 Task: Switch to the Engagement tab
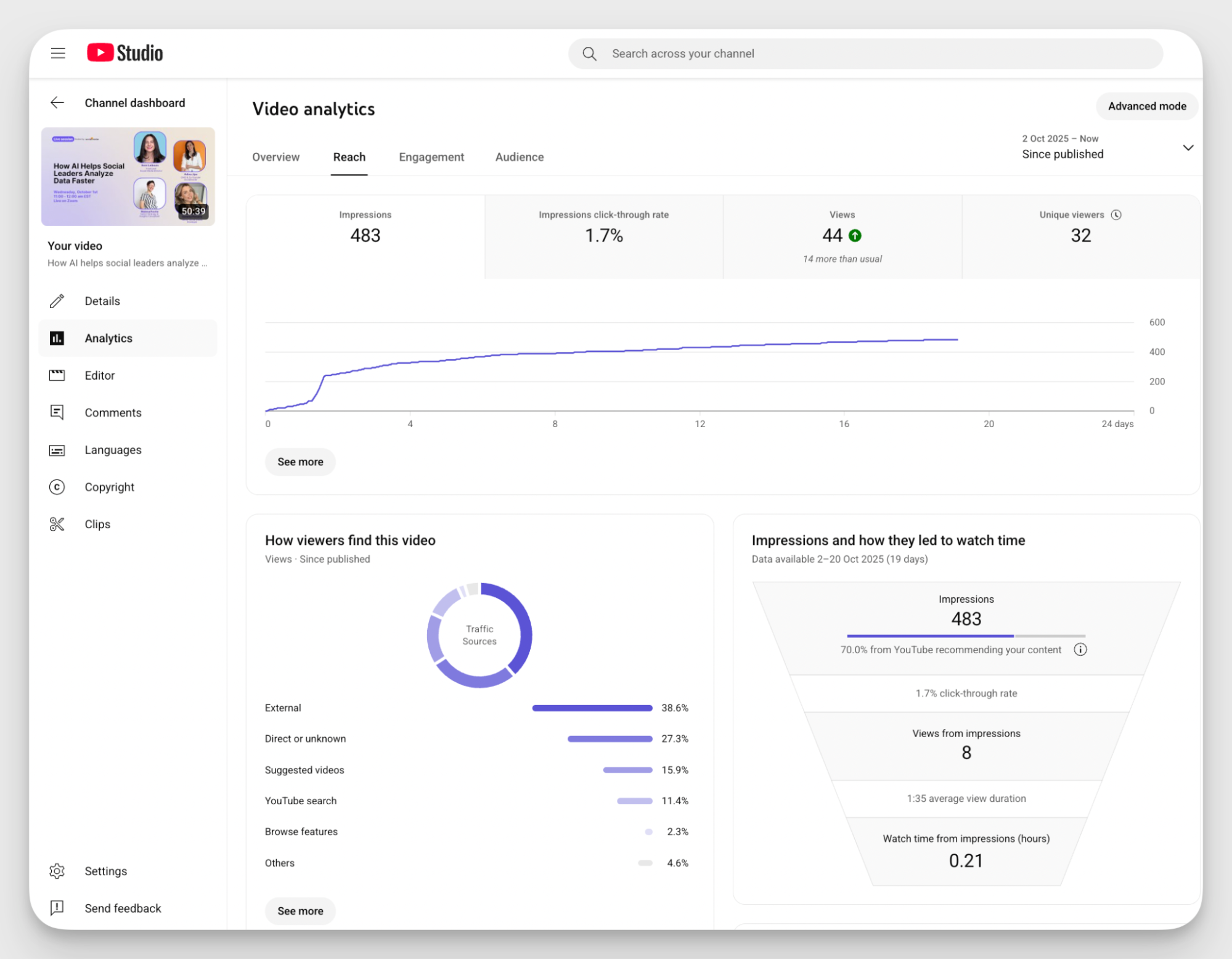pos(431,157)
